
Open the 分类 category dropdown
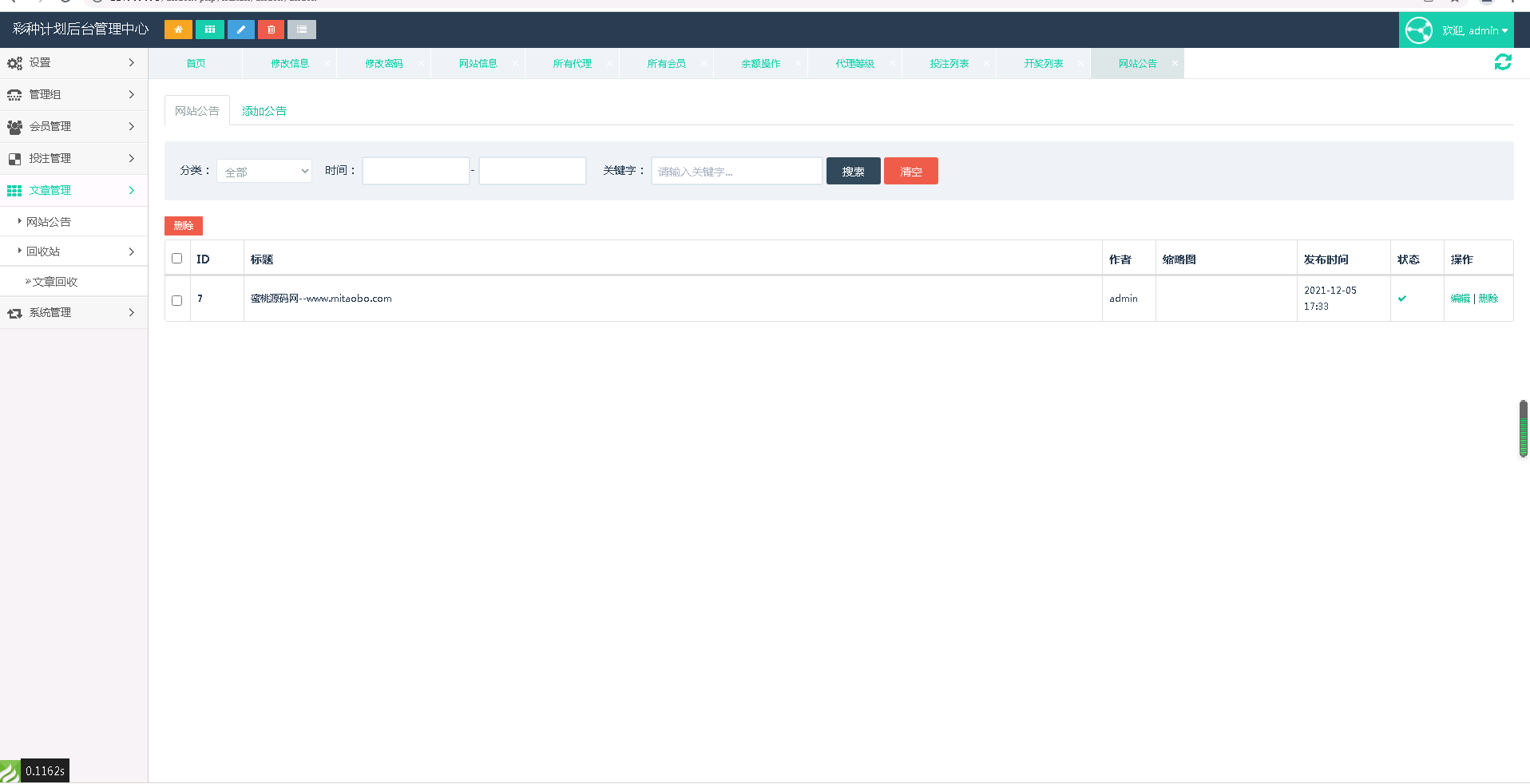264,171
